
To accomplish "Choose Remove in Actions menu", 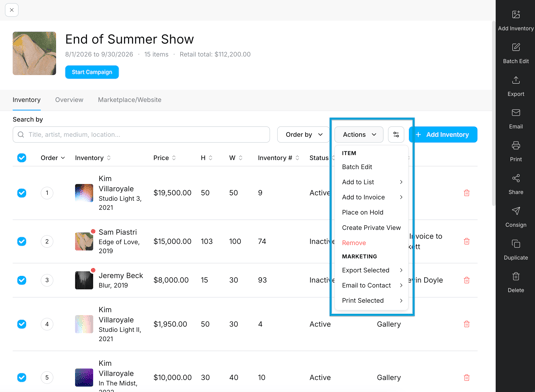I will (x=354, y=243).
